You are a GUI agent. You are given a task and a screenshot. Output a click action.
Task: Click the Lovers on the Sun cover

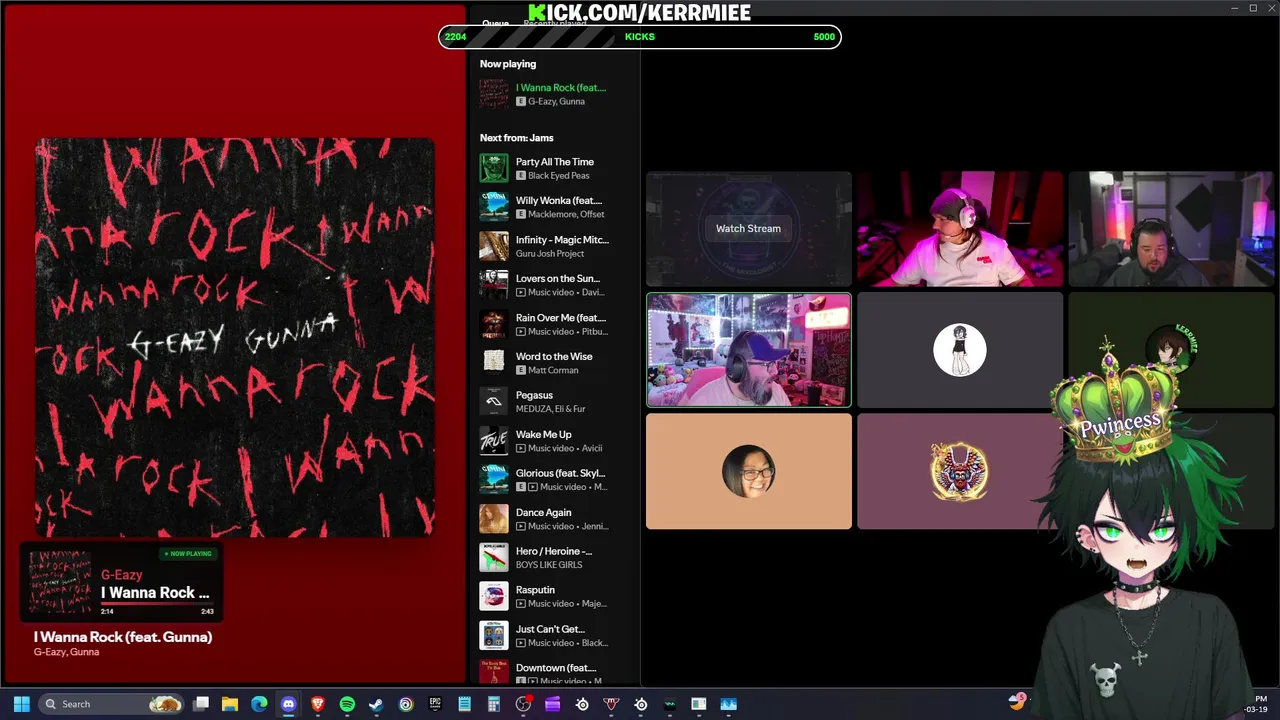[x=494, y=285]
